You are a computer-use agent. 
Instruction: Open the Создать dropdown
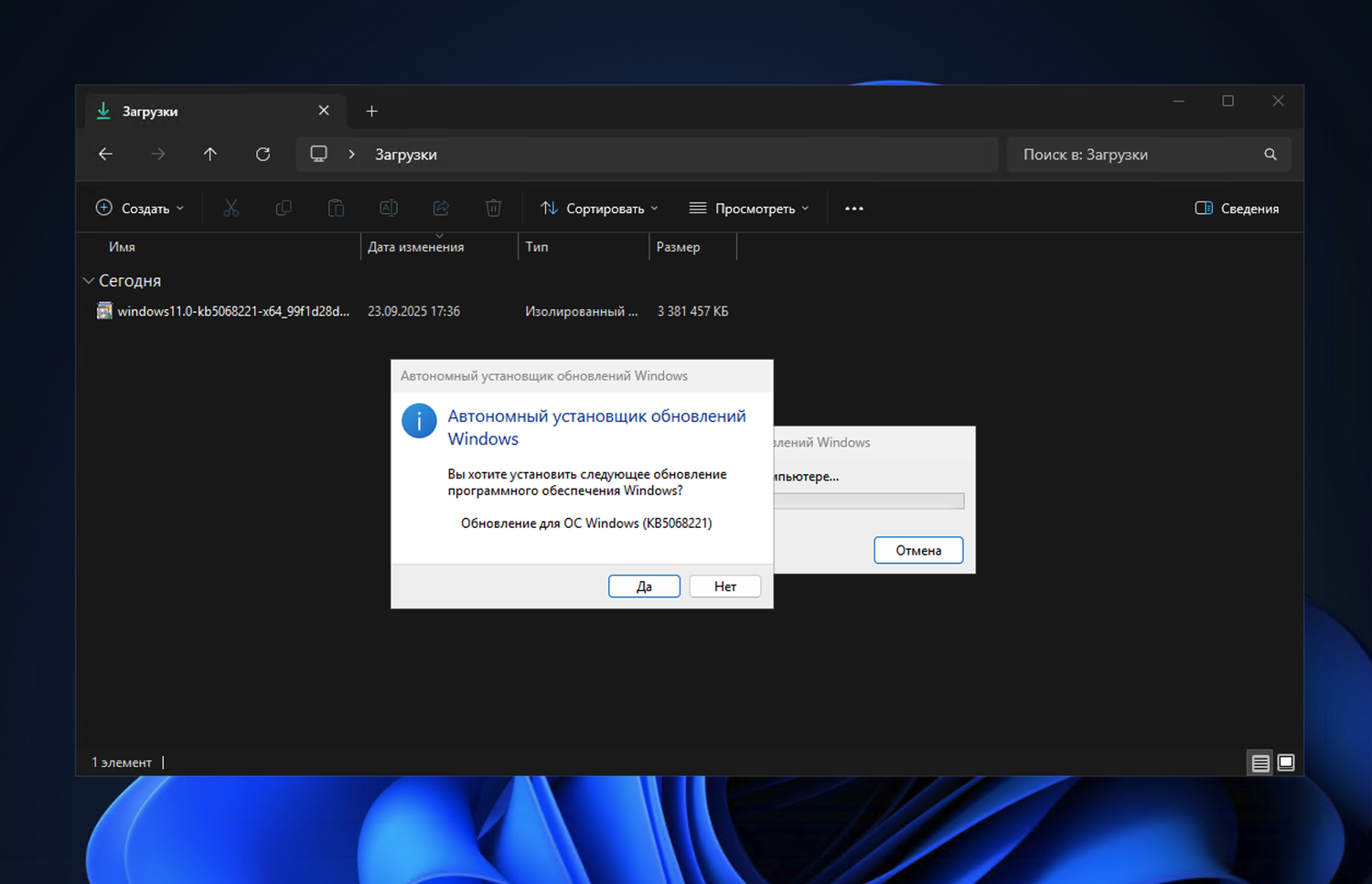tap(140, 209)
